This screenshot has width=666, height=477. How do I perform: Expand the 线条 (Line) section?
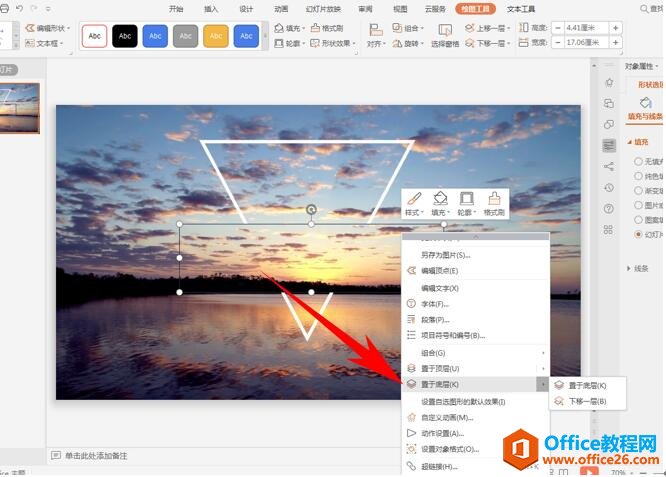coord(638,268)
